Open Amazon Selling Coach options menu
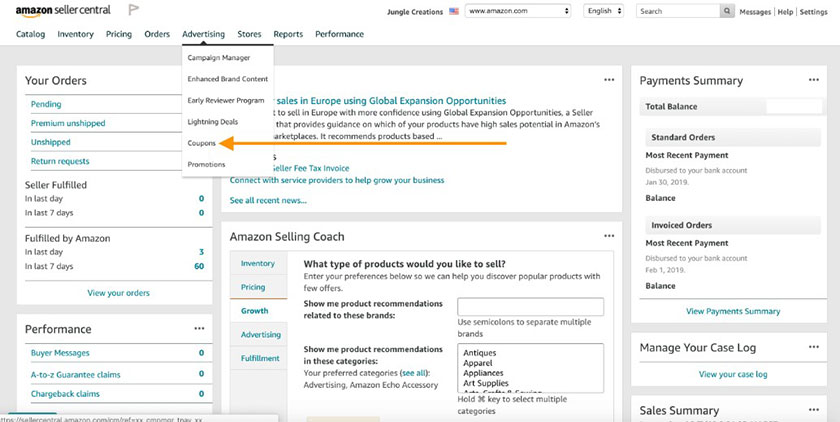Screen dimensions: 840x422 coord(609,236)
